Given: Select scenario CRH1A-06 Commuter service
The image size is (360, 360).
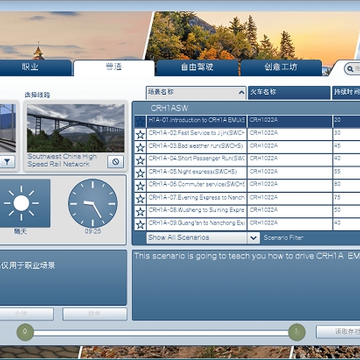Looking at the screenshot, I should (197, 186).
